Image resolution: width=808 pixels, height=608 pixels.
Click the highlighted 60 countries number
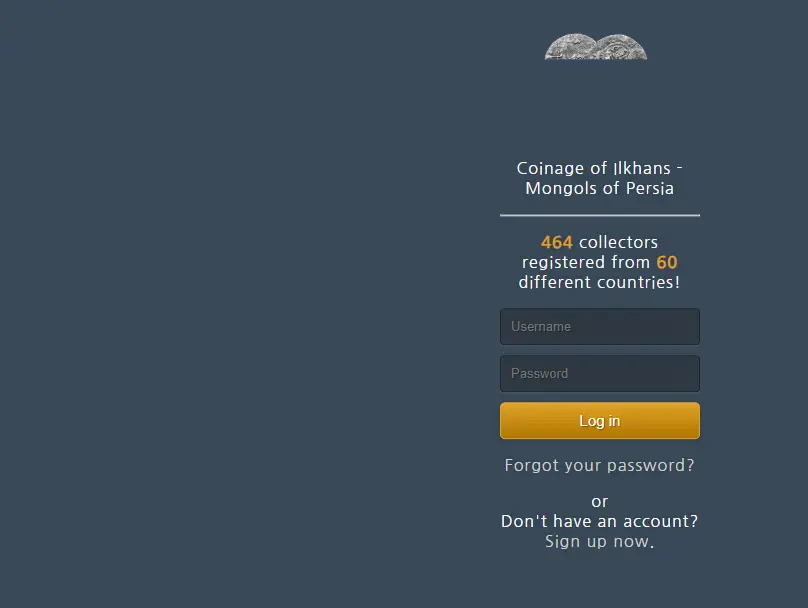[x=667, y=262]
